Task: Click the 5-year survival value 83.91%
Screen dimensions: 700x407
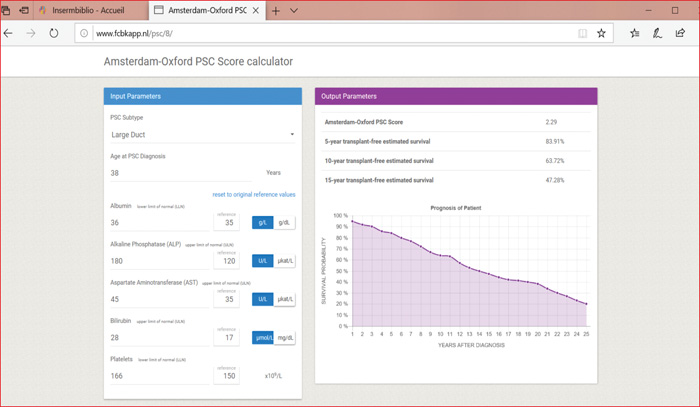Action: (554, 141)
